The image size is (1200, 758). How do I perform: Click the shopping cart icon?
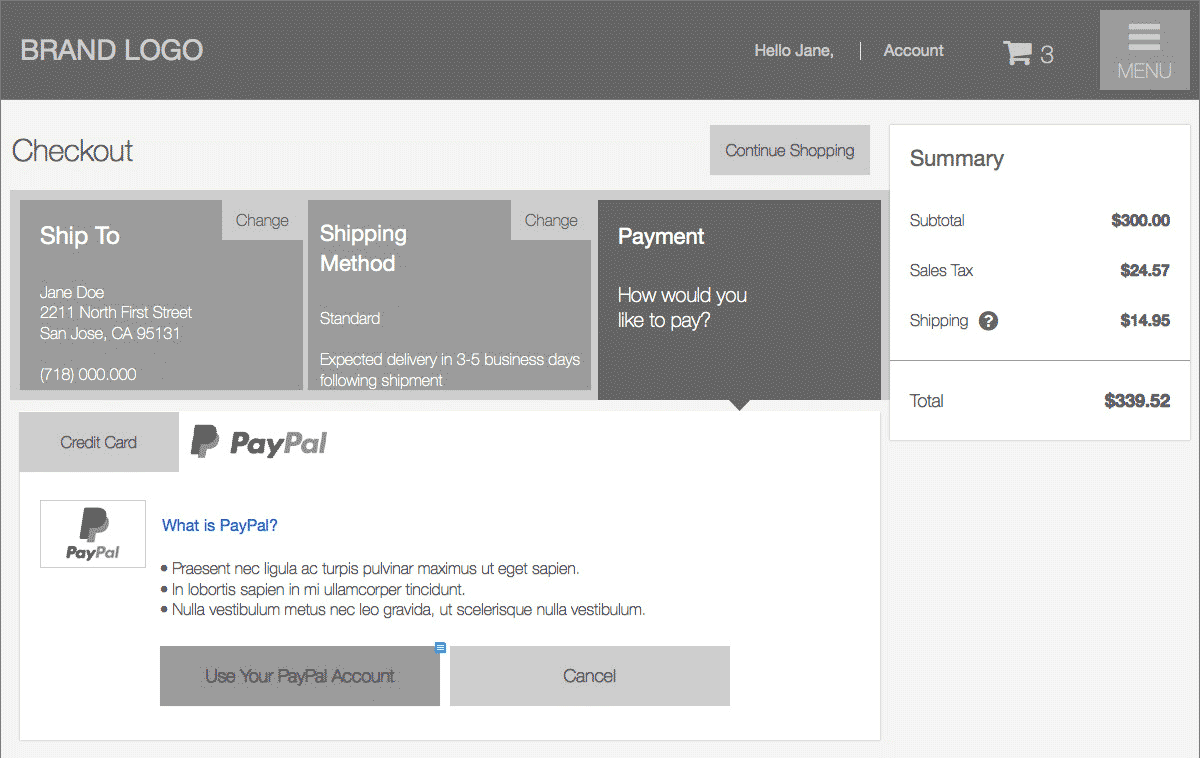(x=1017, y=52)
